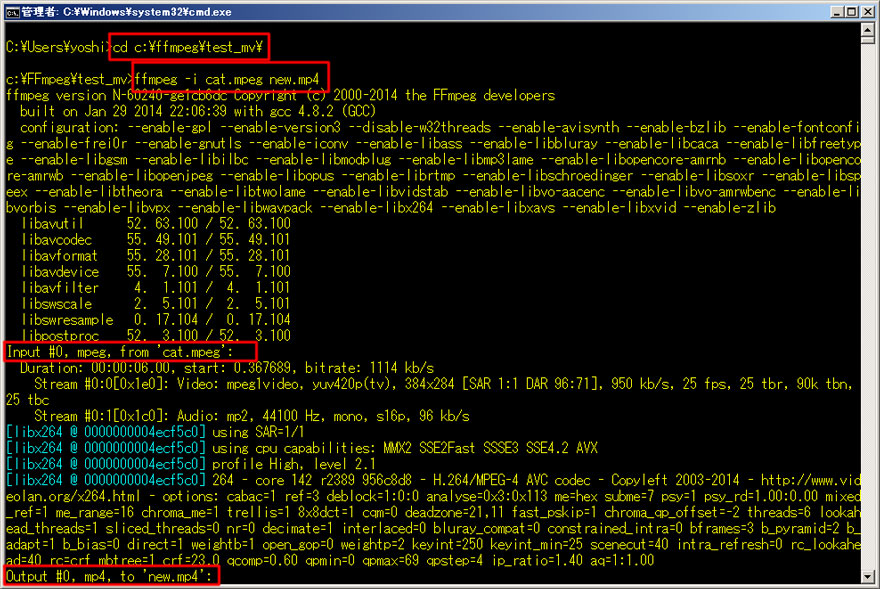The width and height of the screenshot is (880, 589).
Task: Click the 'built on Jan 29 2014' line
Action: 198,111
